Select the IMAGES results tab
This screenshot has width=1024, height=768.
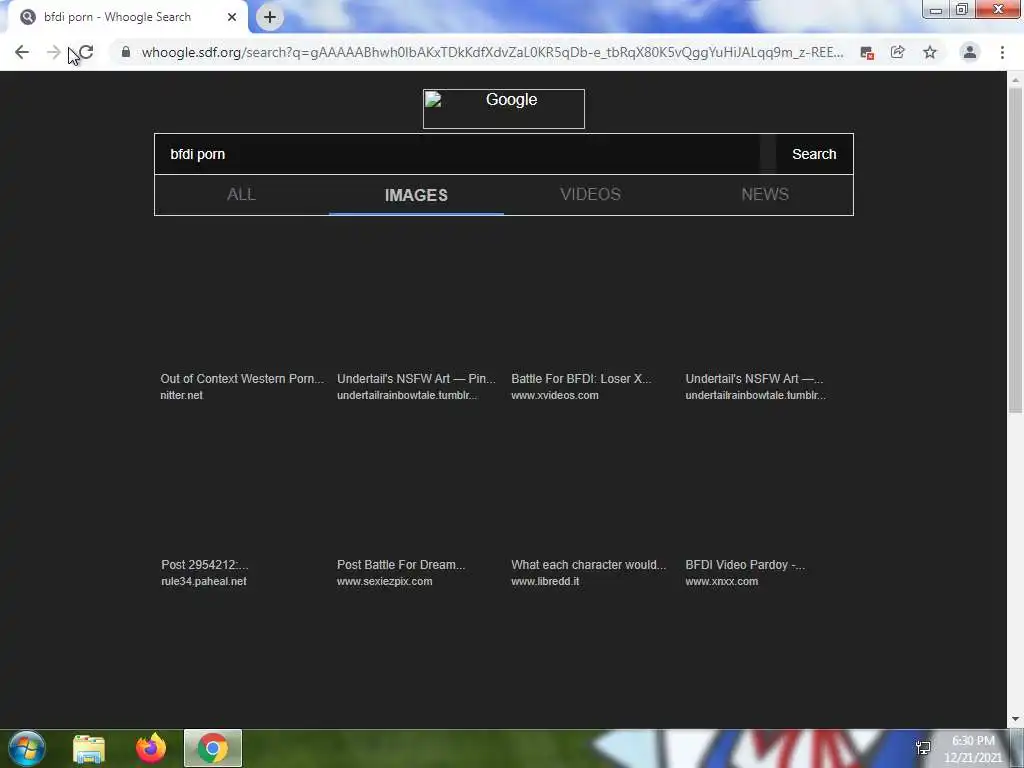tap(416, 195)
